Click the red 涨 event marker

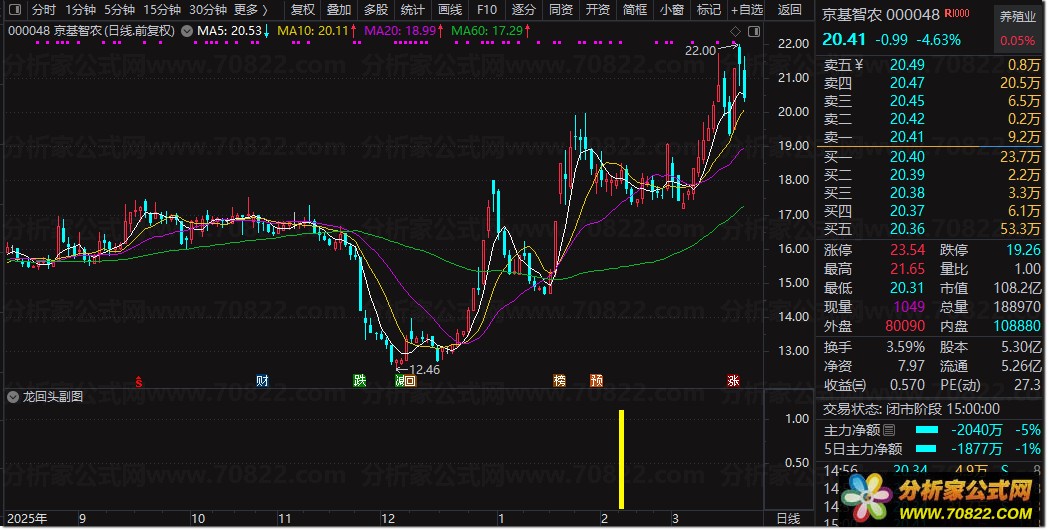click(x=733, y=380)
